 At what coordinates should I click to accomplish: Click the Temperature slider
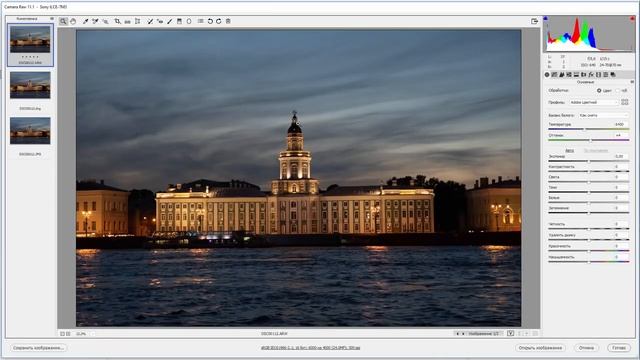589,129
